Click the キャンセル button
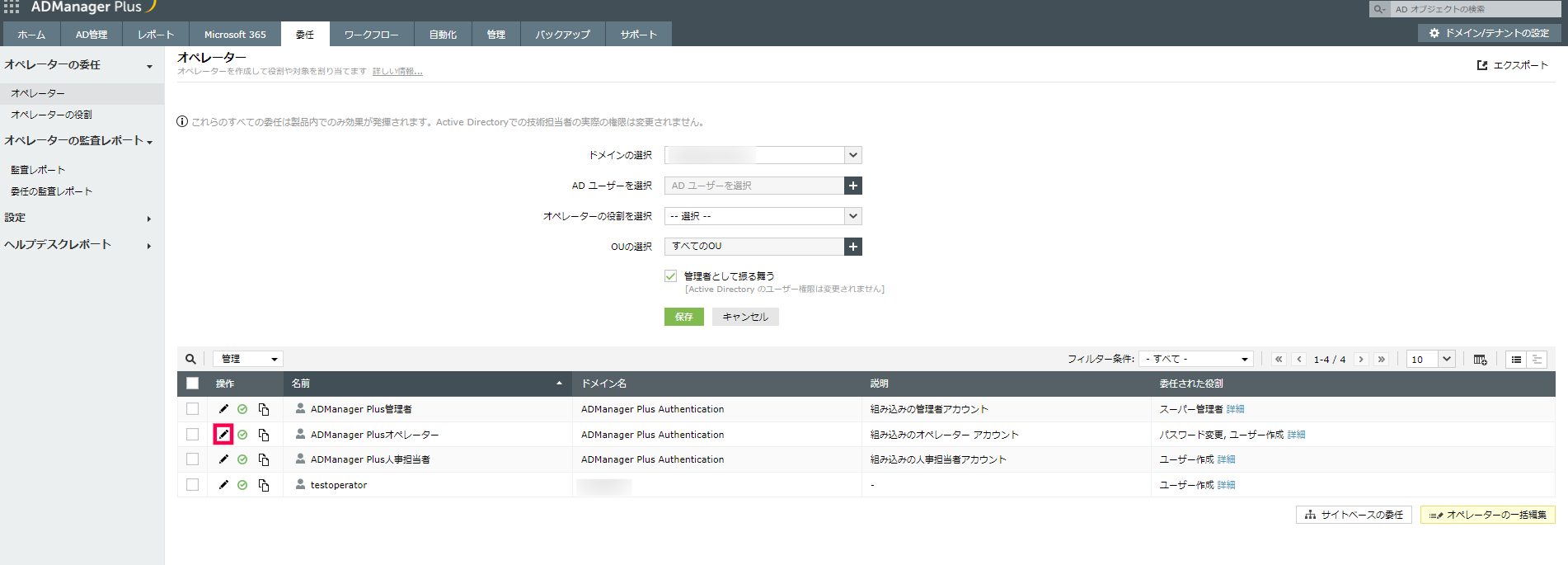 tap(745, 317)
